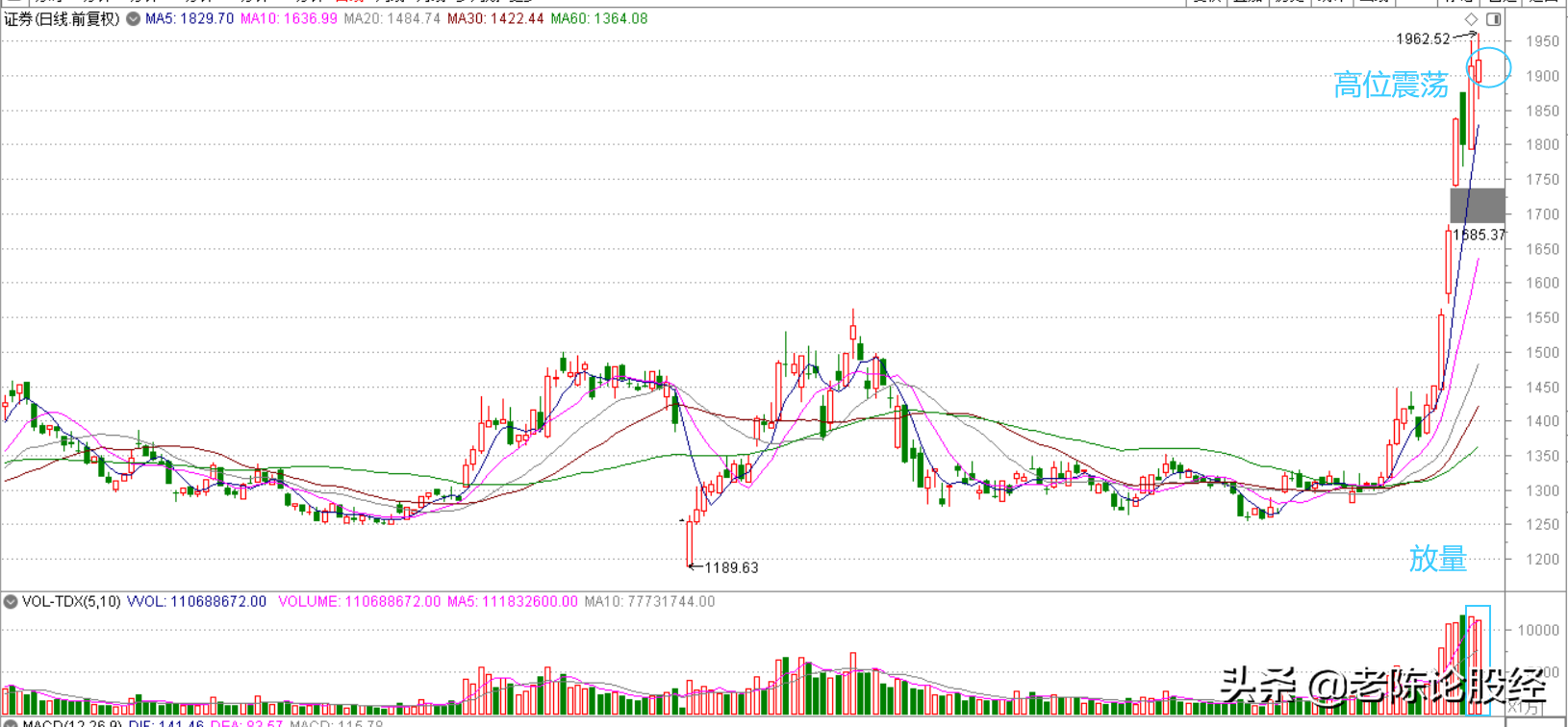Viewport: 1568px width, 727px height.
Task: Select the MA20: 1484.74 indicator label
Action: pyautogui.click(x=392, y=18)
